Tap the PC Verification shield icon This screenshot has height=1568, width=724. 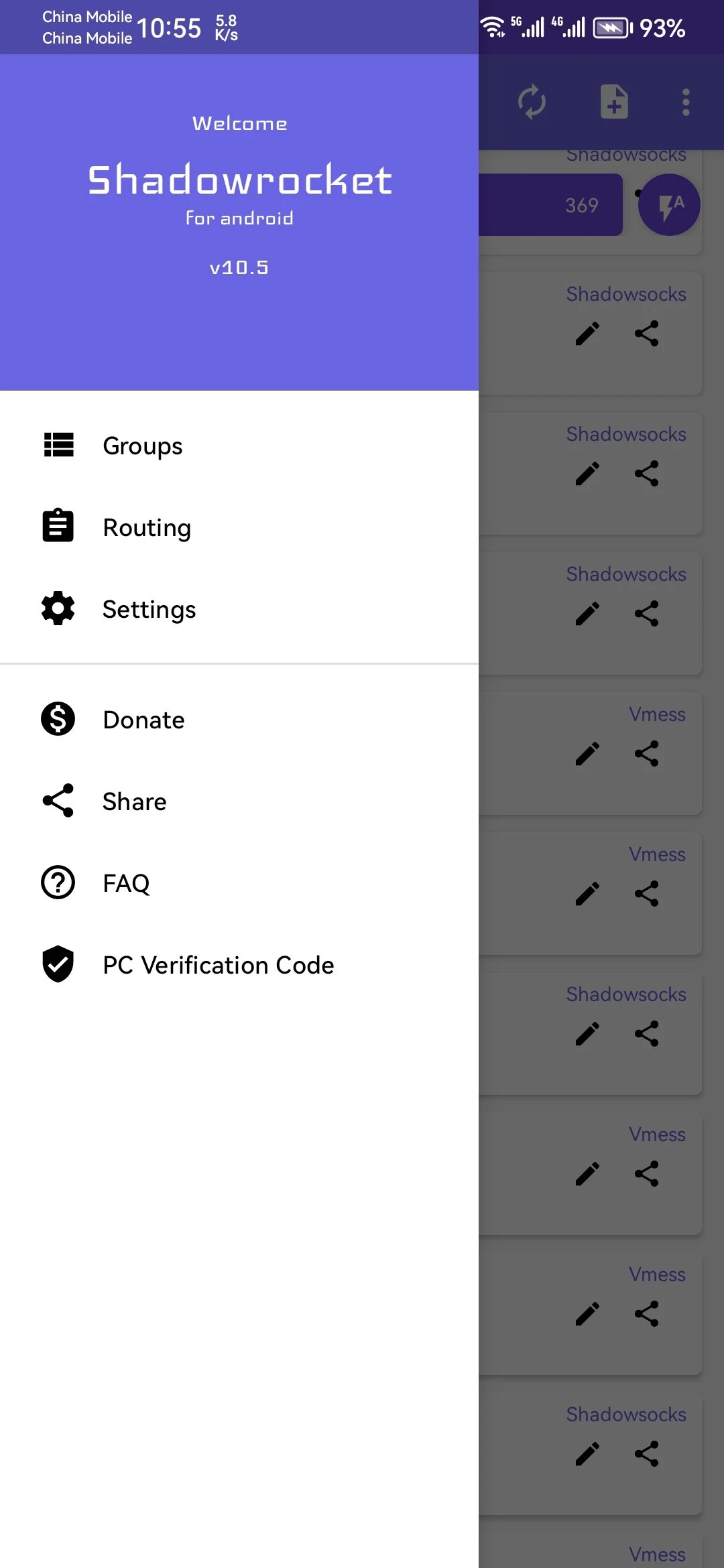point(58,964)
